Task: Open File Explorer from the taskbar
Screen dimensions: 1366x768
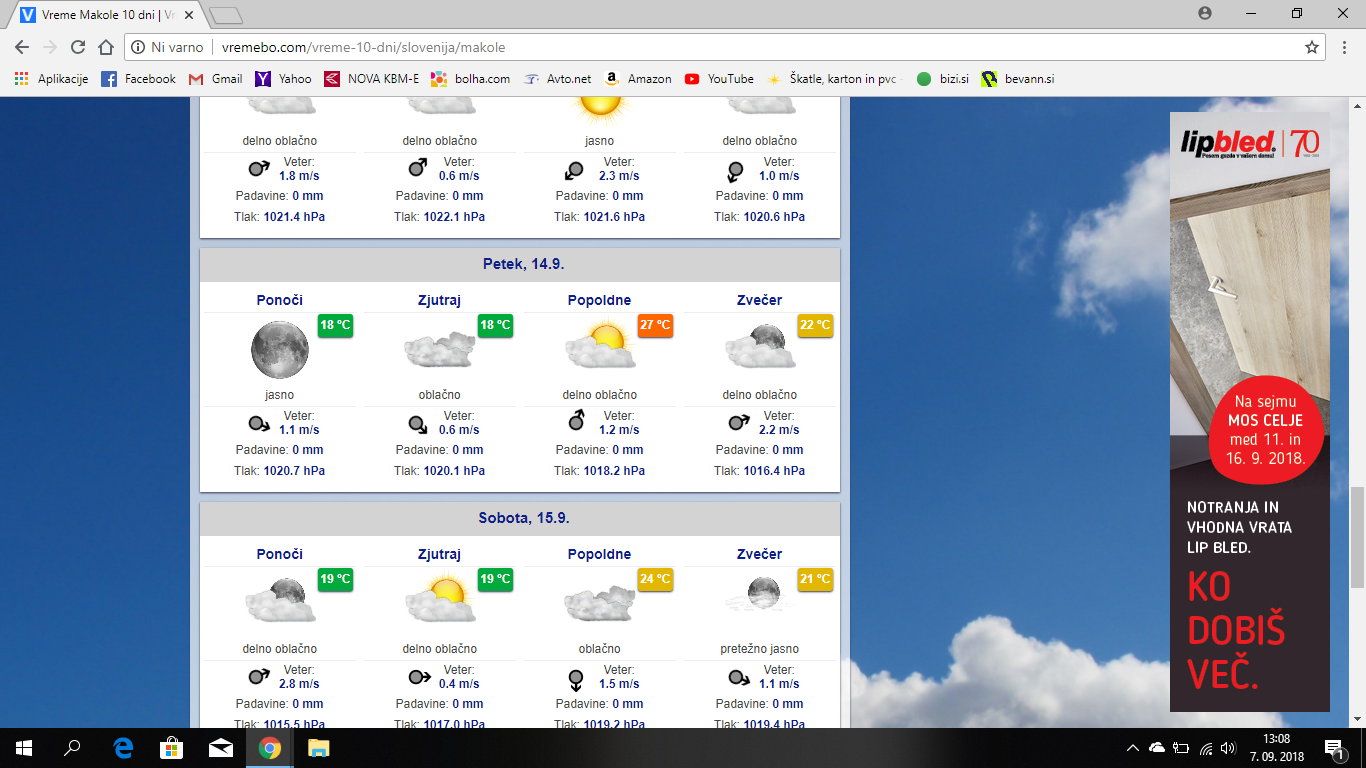Action: click(x=318, y=748)
